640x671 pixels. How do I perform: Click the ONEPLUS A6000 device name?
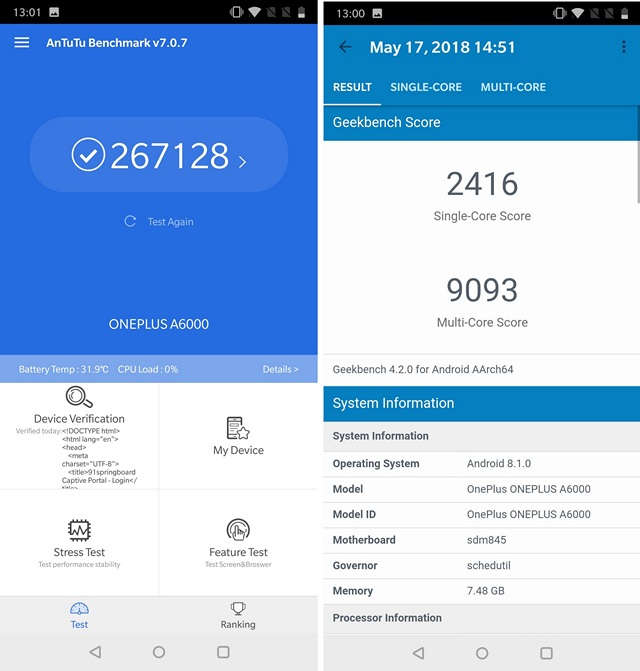click(x=159, y=324)
